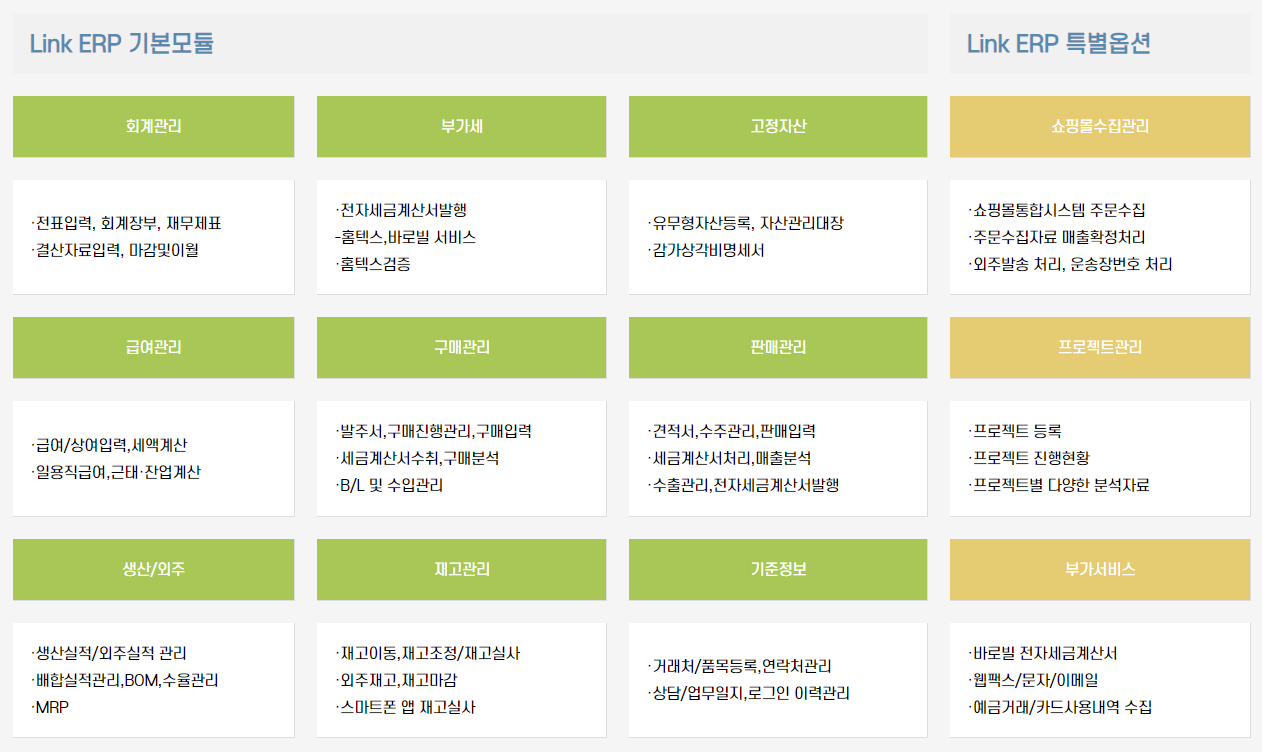Select the 생산/외주 module header
The width and height of the screenshot is (1262, 752).
pos(153,570)
